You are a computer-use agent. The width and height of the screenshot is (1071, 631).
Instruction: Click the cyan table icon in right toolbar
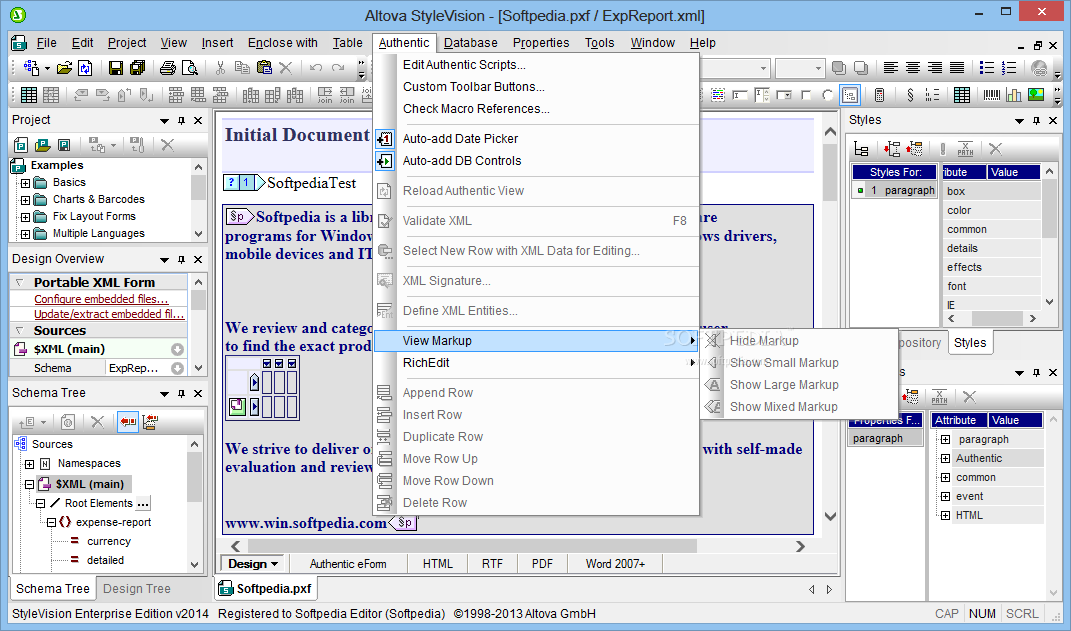pyautogui.click(x=962, y=95)
